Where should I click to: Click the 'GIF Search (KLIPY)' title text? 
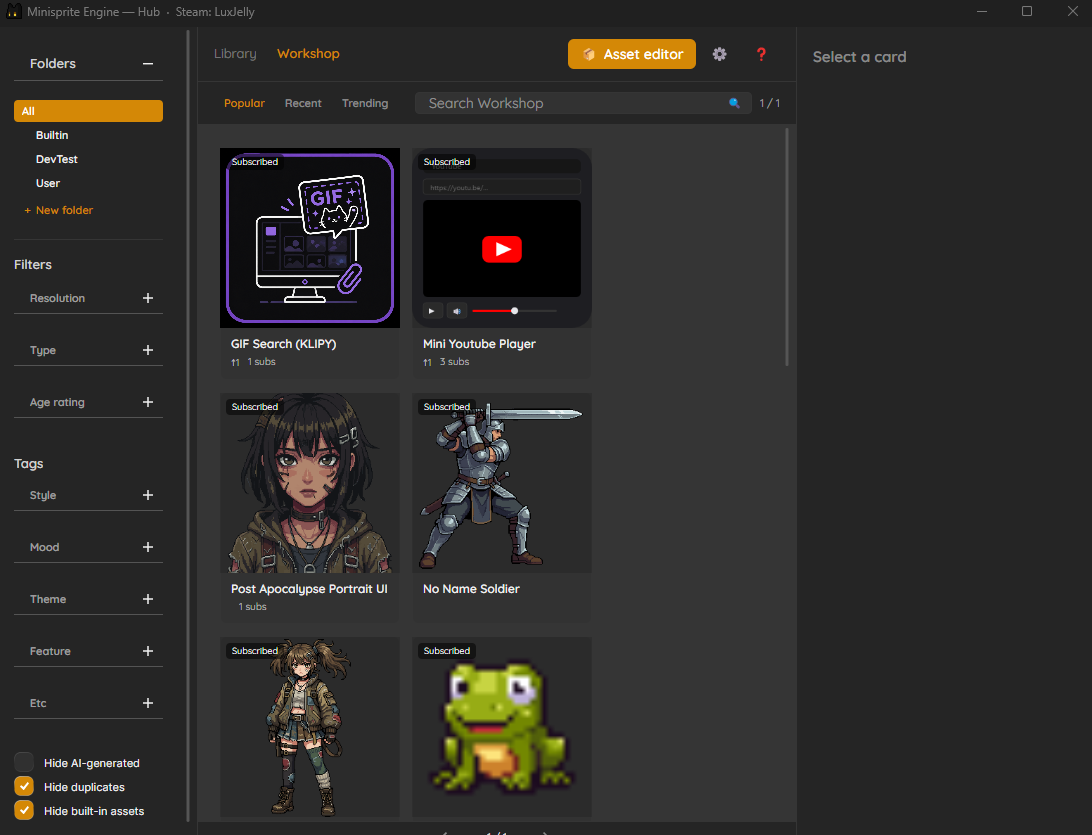pos(283,344)
